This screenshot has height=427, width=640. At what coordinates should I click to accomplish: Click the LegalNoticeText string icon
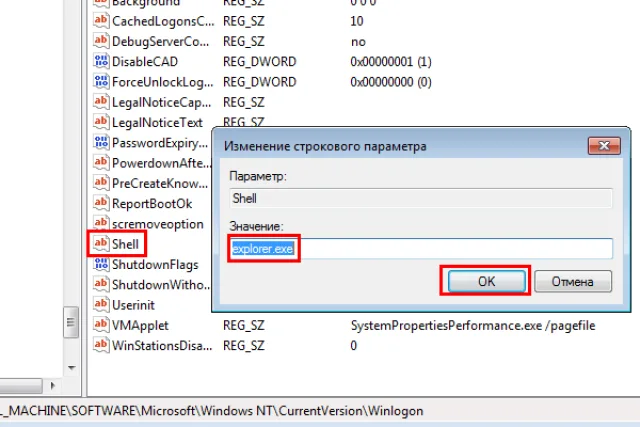pos(101,122)
